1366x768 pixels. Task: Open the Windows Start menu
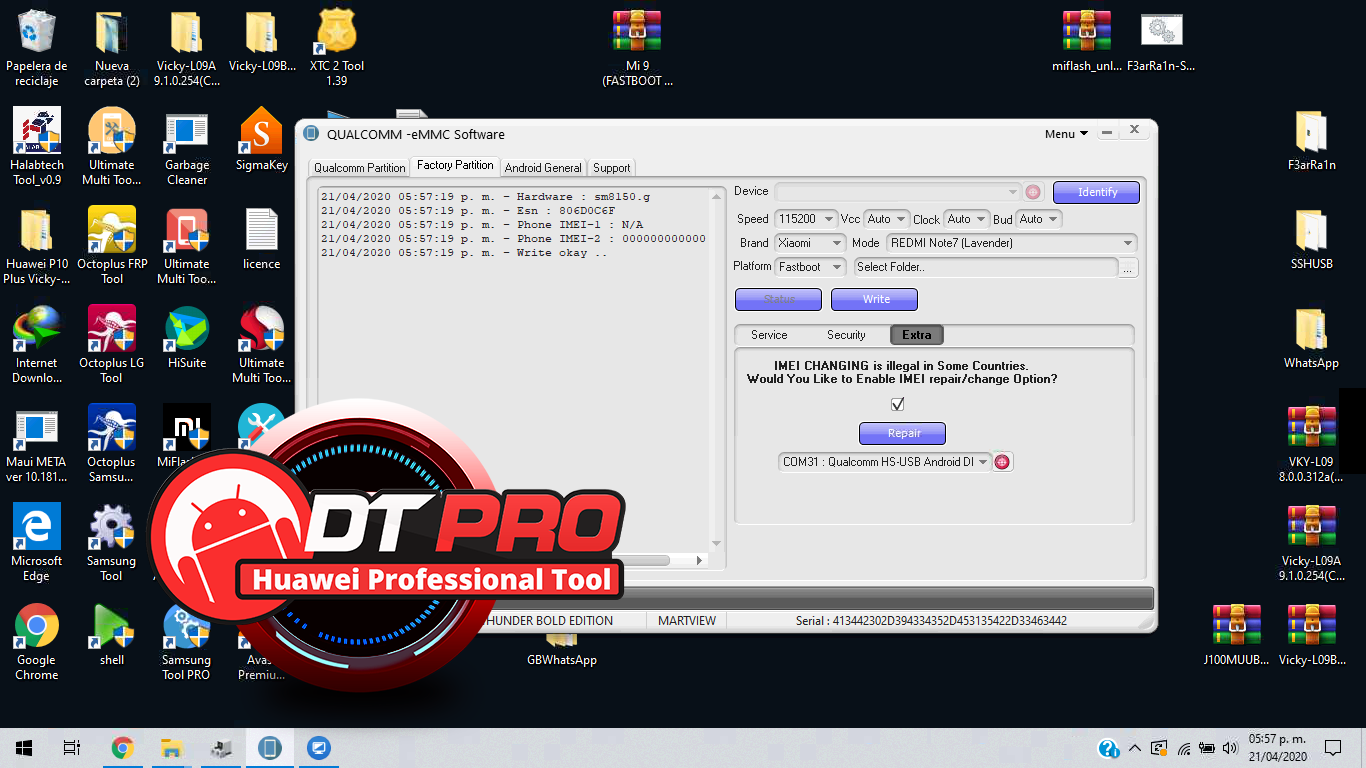coord(24,748)
